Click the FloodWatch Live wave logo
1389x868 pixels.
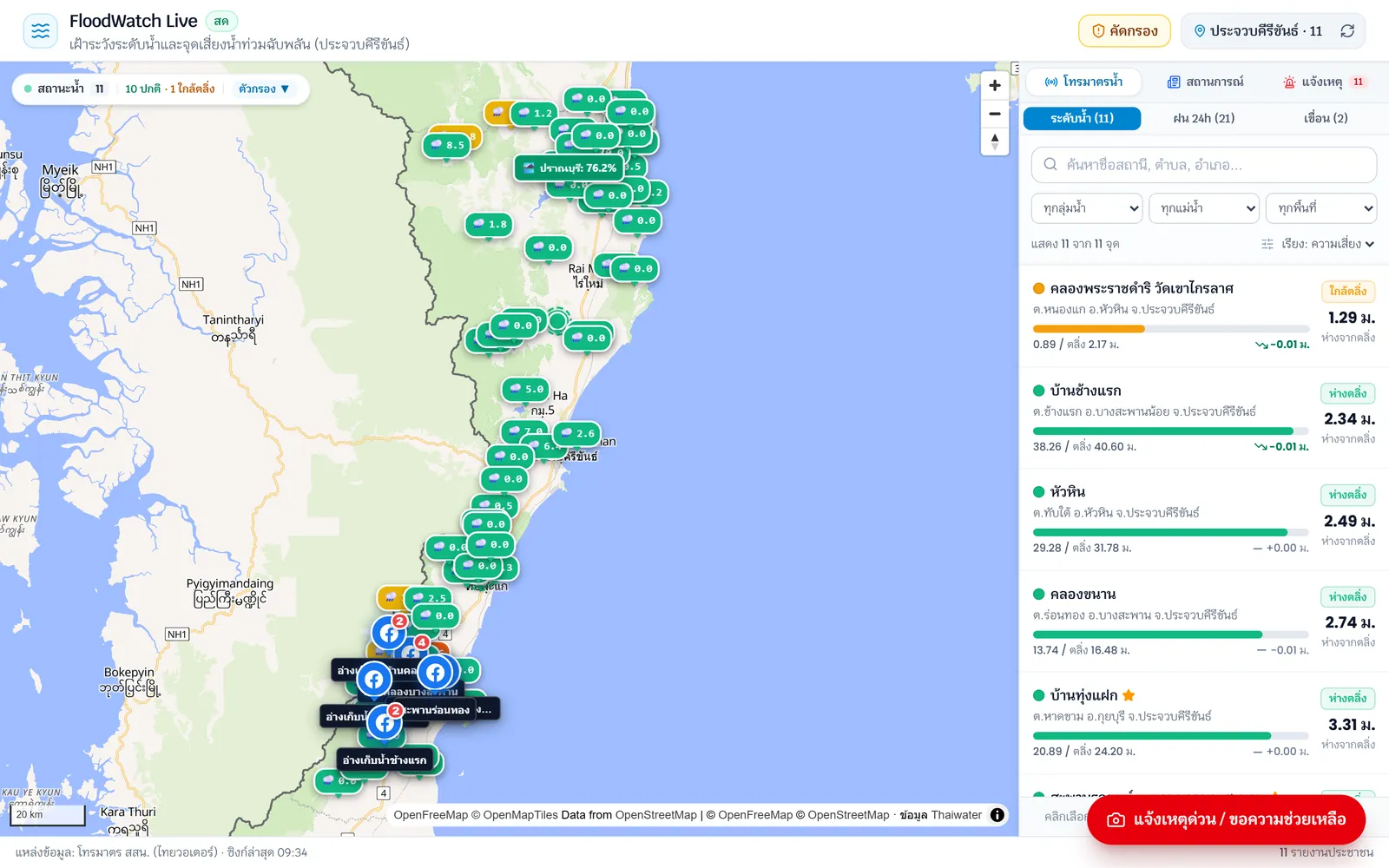40,31
